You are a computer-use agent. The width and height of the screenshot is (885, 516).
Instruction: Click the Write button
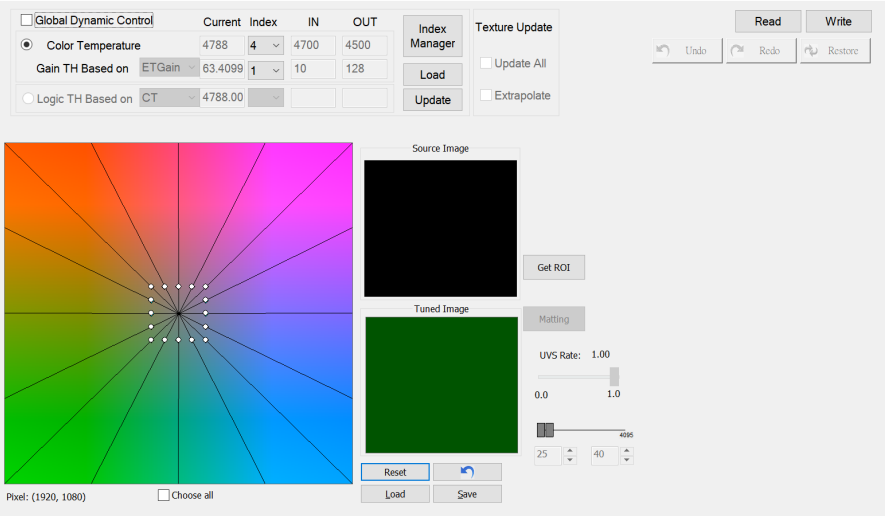click(x=838, y=21)
